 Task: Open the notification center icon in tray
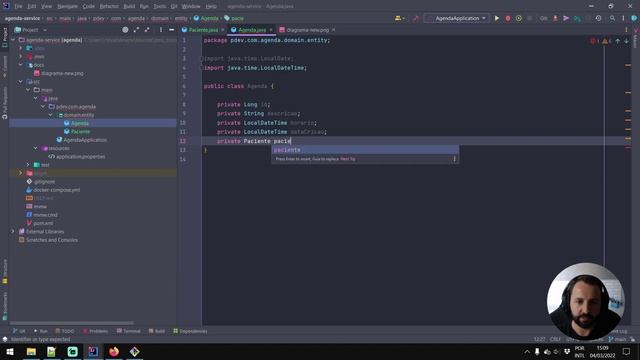tap(626, 351)
